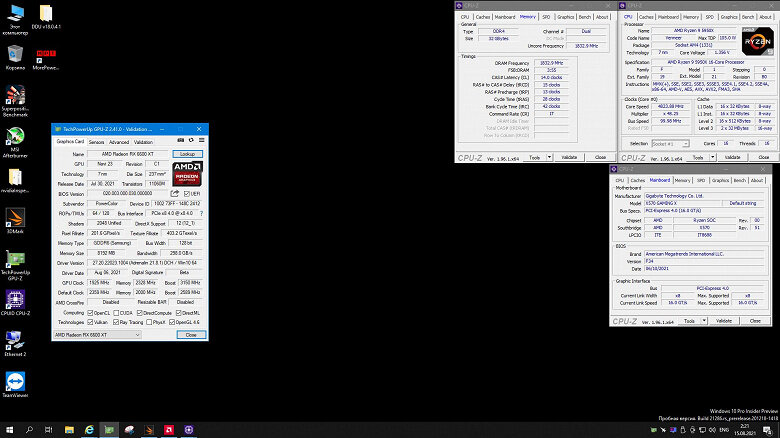Open Task View on taskbar
This screenshot has width=780, height=438.
coord(48,430)
